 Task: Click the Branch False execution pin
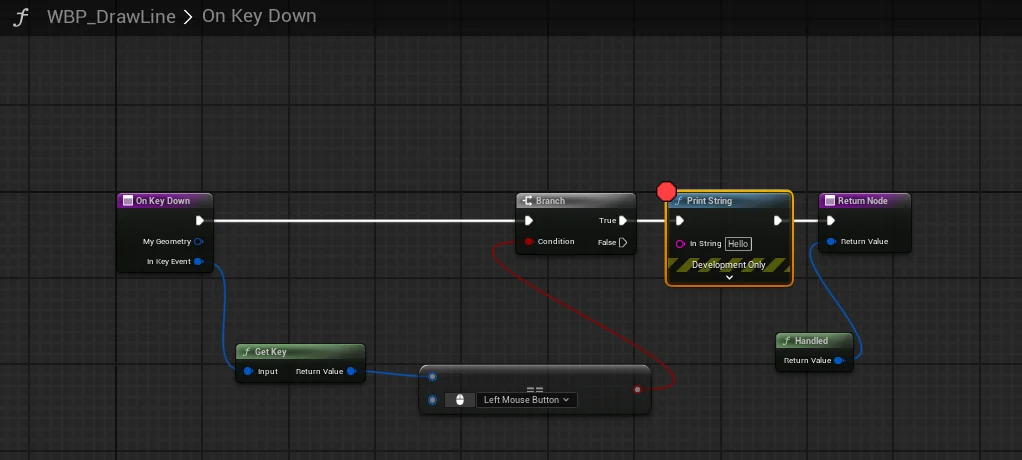(623, 242)
